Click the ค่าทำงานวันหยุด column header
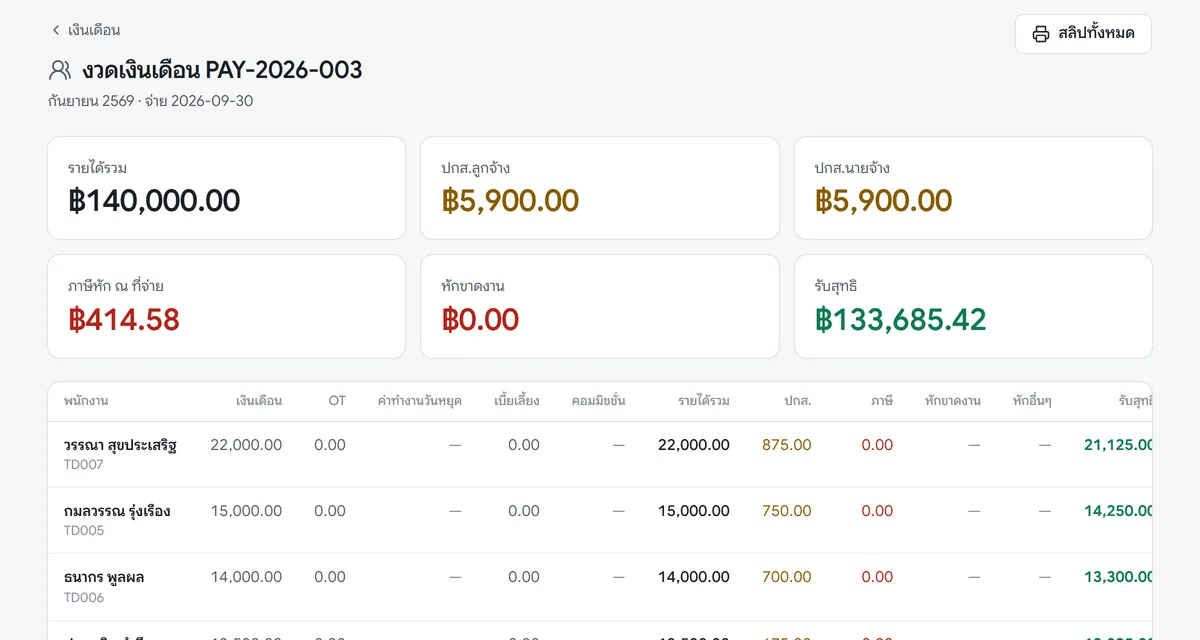 (x=419, y=401)
